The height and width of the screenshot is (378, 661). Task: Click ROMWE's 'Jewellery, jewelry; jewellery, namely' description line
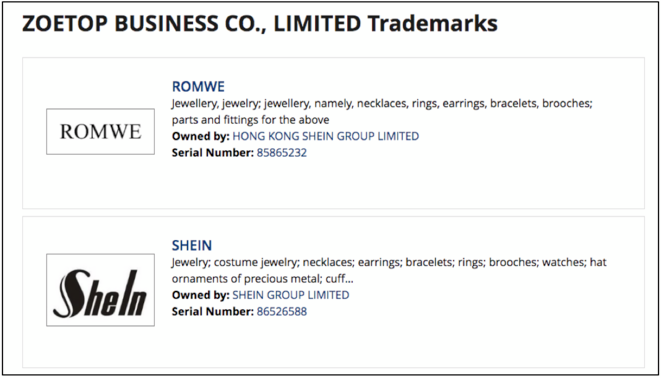point(382,104)
